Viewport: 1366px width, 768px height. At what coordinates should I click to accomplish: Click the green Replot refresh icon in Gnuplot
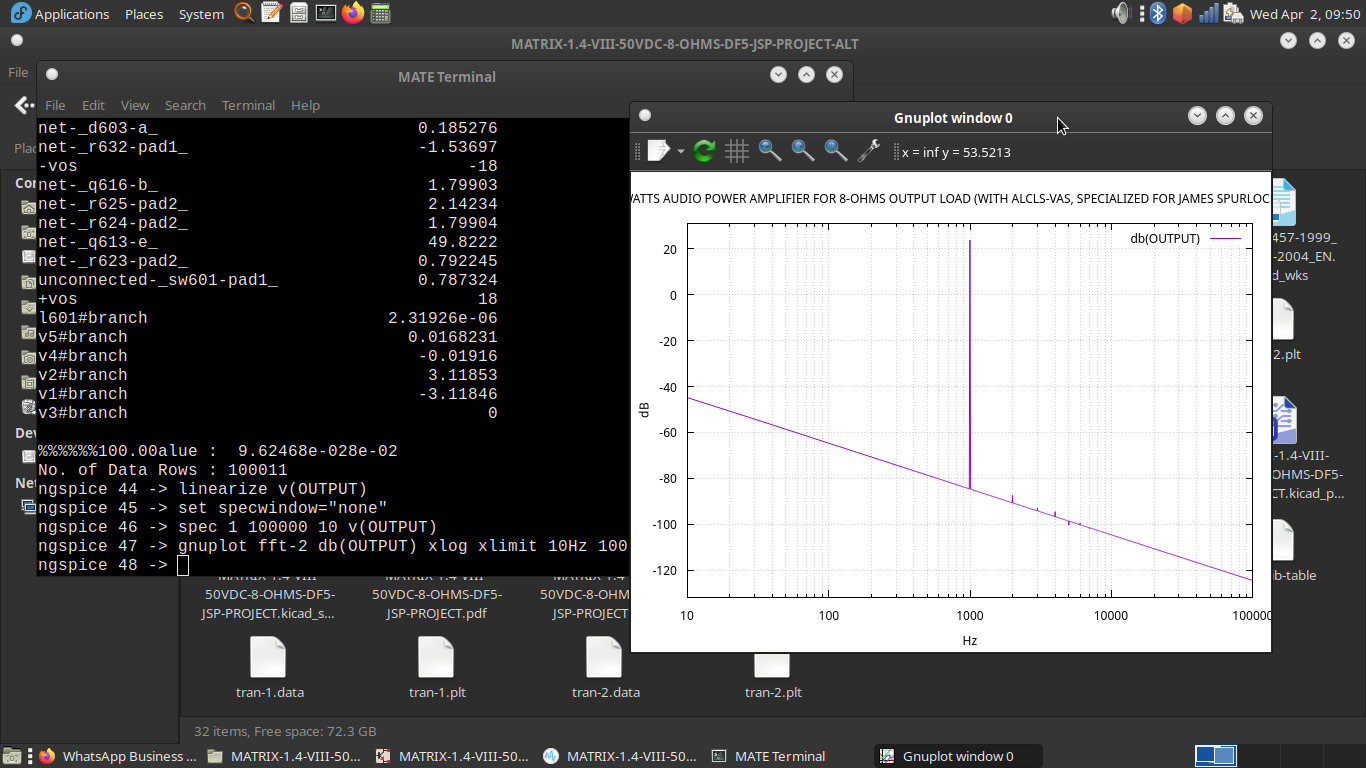coord(704,151)
